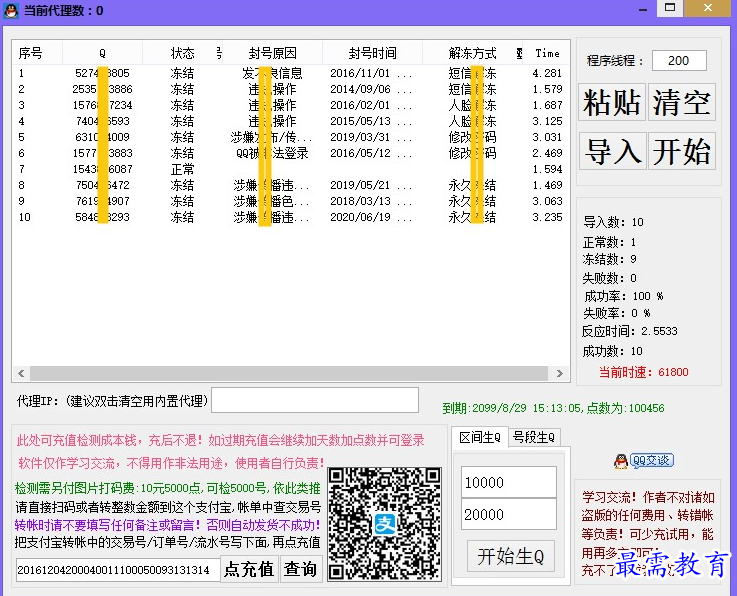Select row 4 dated 2015/05/13

290,121
